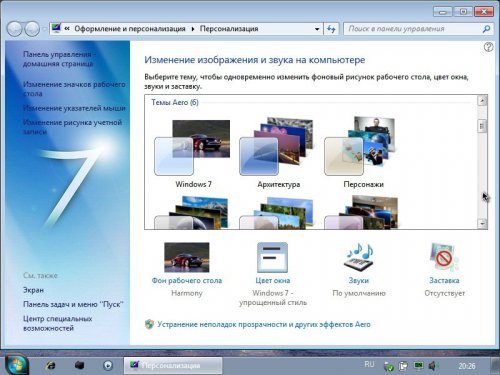Open 'Изменение указателей мыши' link
The image size is (500, 375).
pyautogui.click(x=74, y=108)
